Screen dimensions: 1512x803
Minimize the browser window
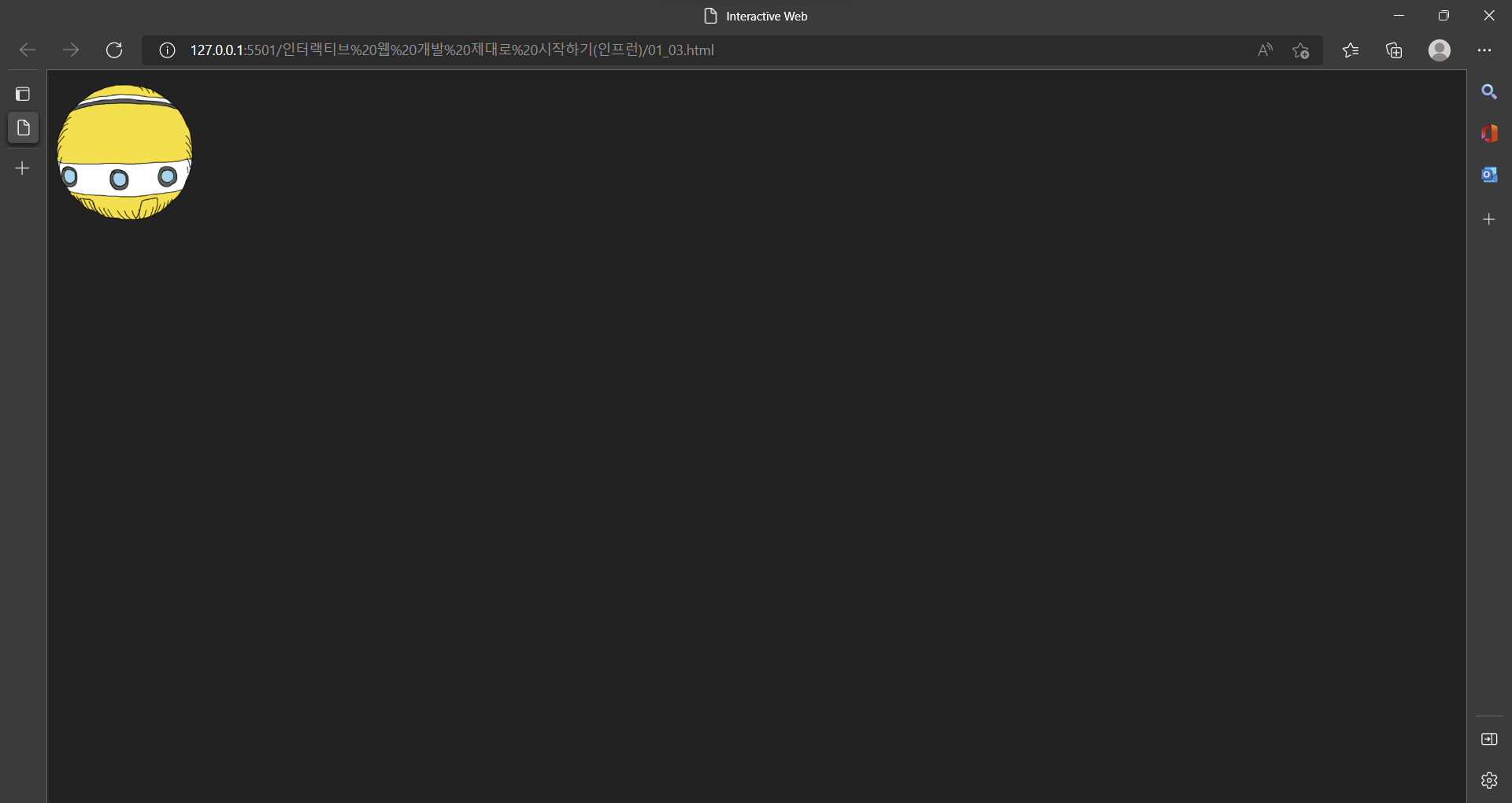pos(1399,16)
